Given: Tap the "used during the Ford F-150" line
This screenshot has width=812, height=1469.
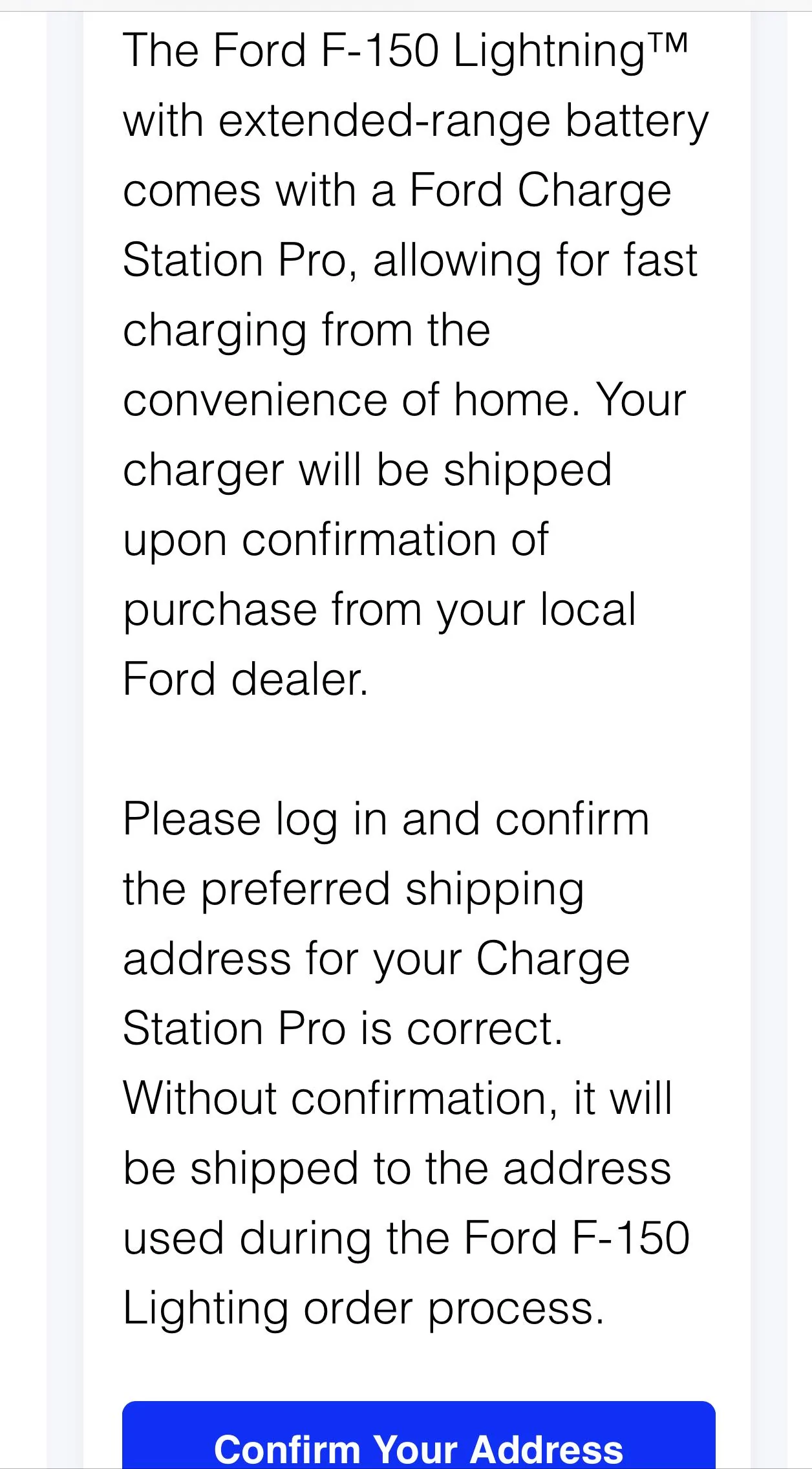Looking at the screenshot, I should pos(406,1239).
